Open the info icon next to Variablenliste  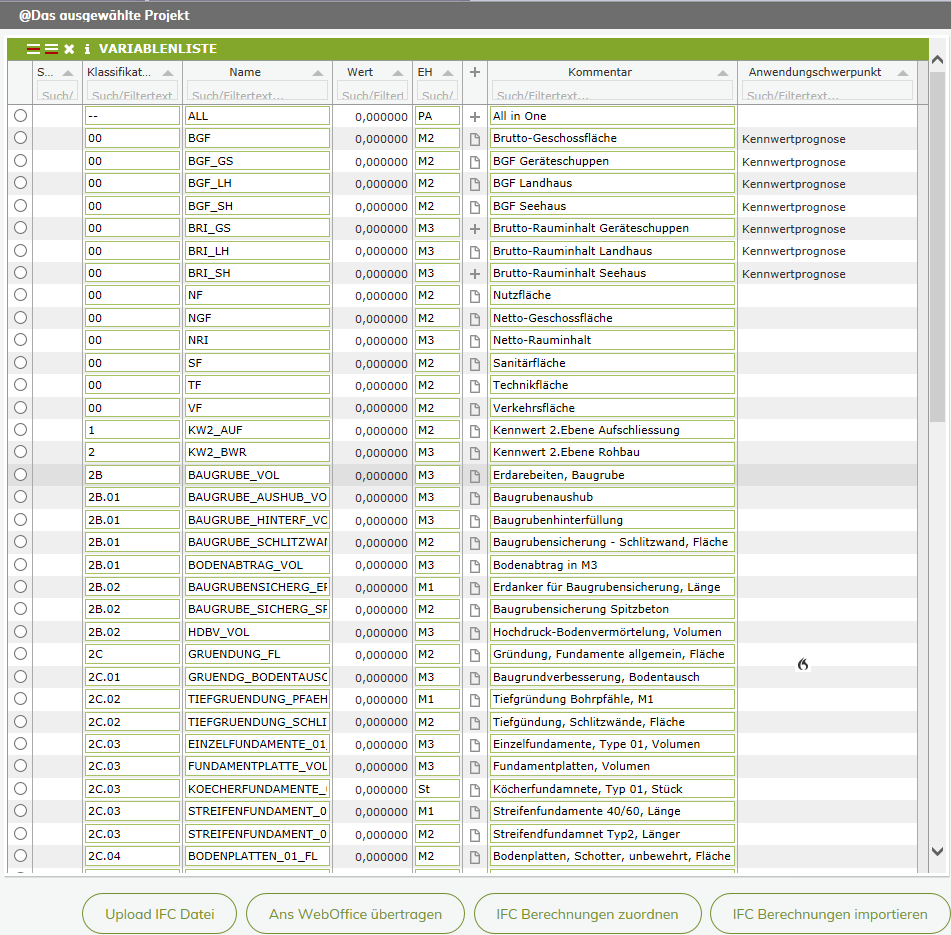pos(87,49)
